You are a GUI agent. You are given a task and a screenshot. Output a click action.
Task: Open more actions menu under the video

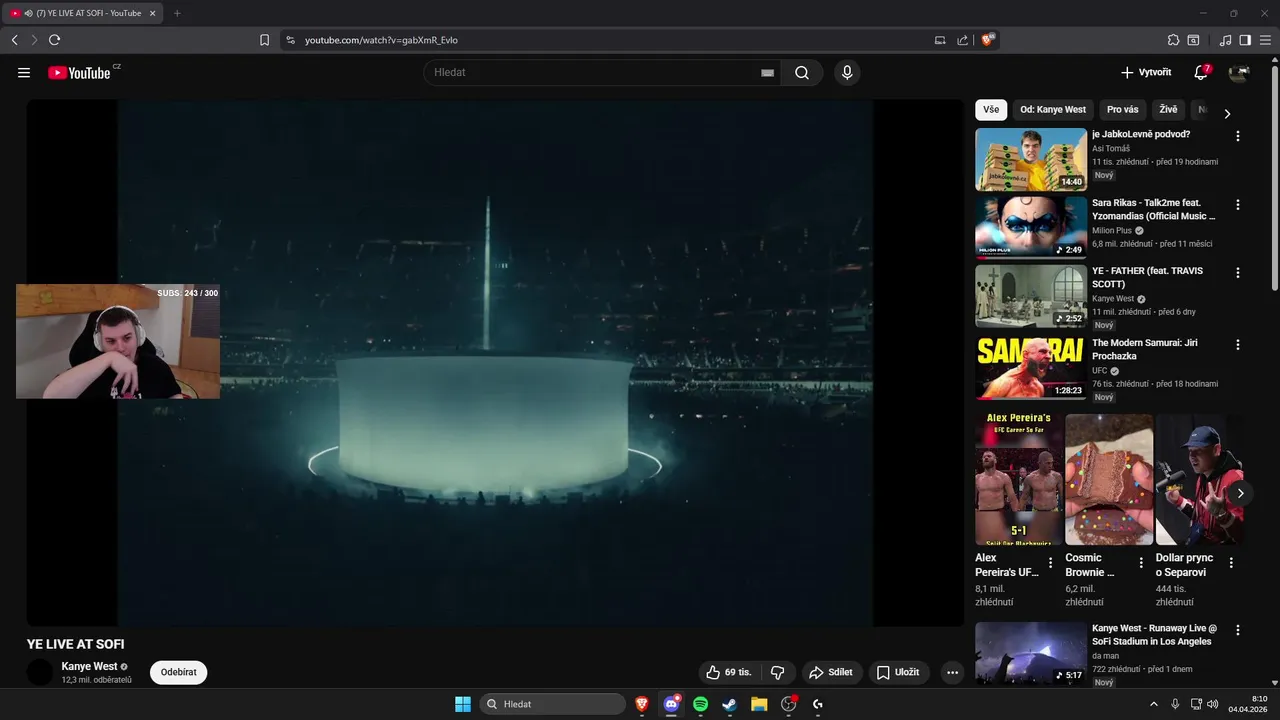[x=952, y=673]
